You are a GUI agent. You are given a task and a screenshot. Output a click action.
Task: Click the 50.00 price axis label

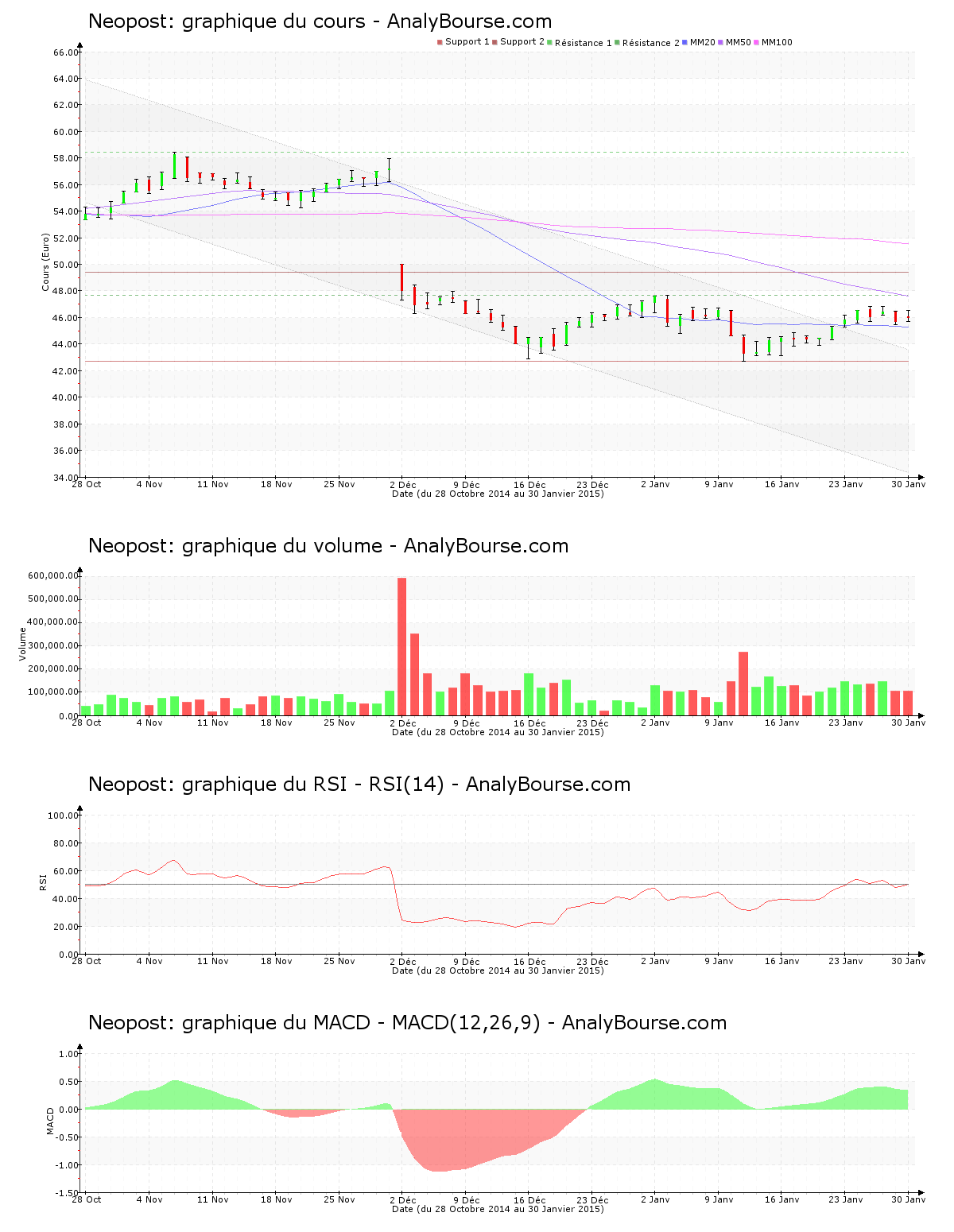[x=66, y=265]
